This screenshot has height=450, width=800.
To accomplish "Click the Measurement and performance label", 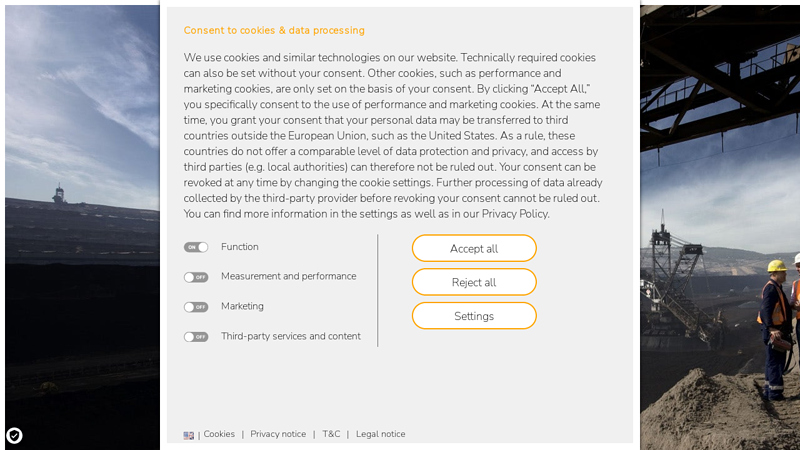I will [x=288, y=276].
